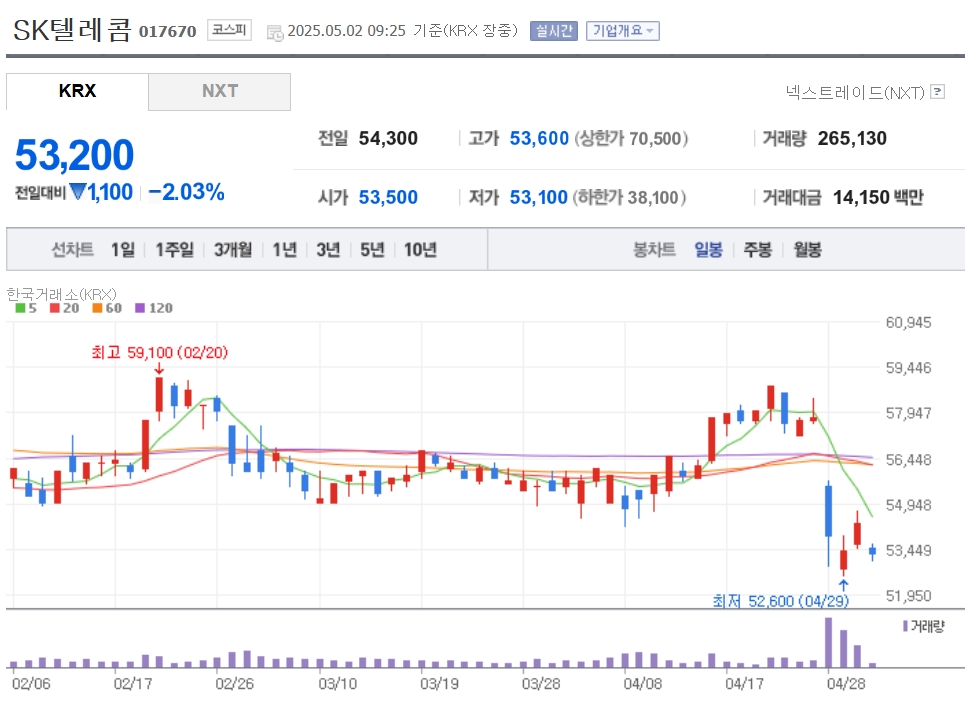Screen dimensions: 965x714
Task: Show the 1일 line chart
Action: pos(122,249)
